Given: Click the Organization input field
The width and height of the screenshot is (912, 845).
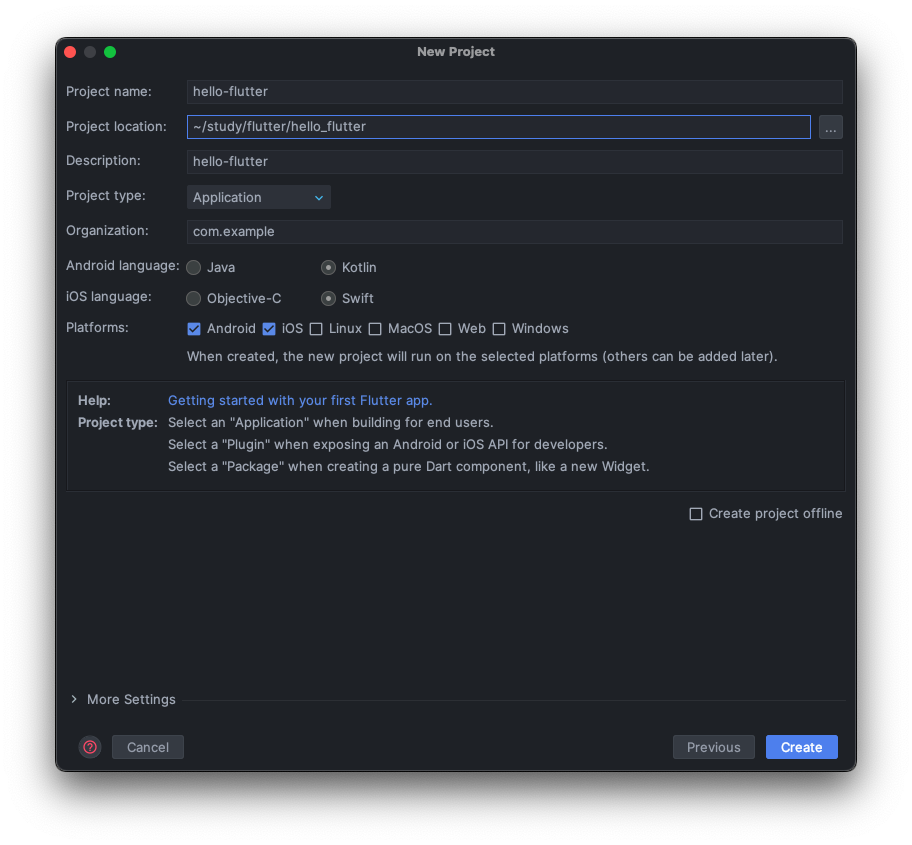Looking at the screenshot, I should pos(514,231).
